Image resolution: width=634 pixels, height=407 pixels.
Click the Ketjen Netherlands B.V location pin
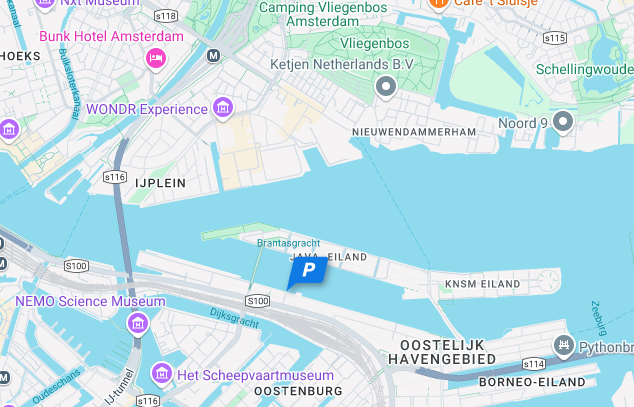pyautogui.click(x=386, y=87)
